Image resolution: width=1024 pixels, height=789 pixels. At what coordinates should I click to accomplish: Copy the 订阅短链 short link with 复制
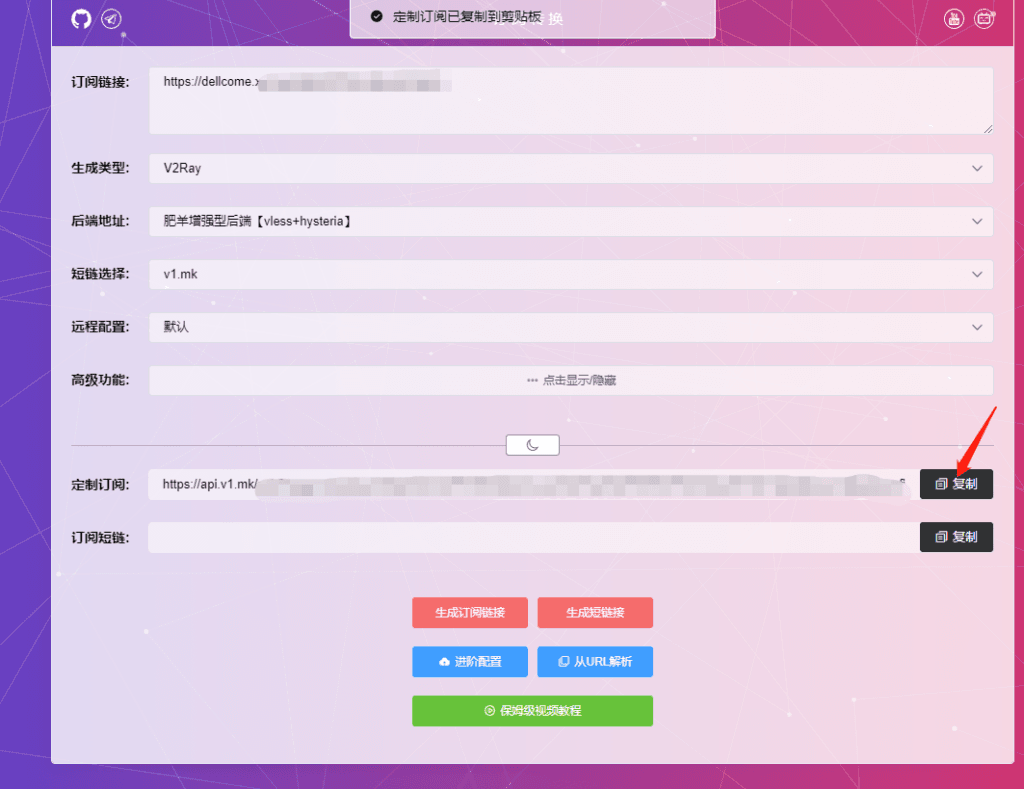coord(956,537)
